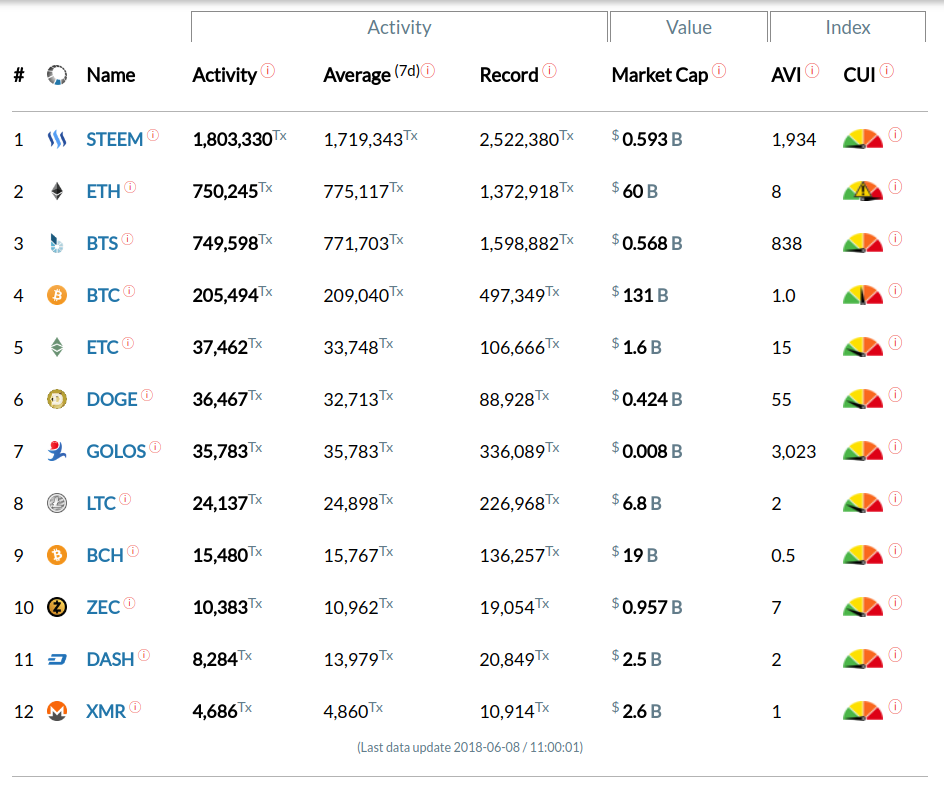Sort by the AVI column header
Viewport: 944px width, 796px height.
786,75
